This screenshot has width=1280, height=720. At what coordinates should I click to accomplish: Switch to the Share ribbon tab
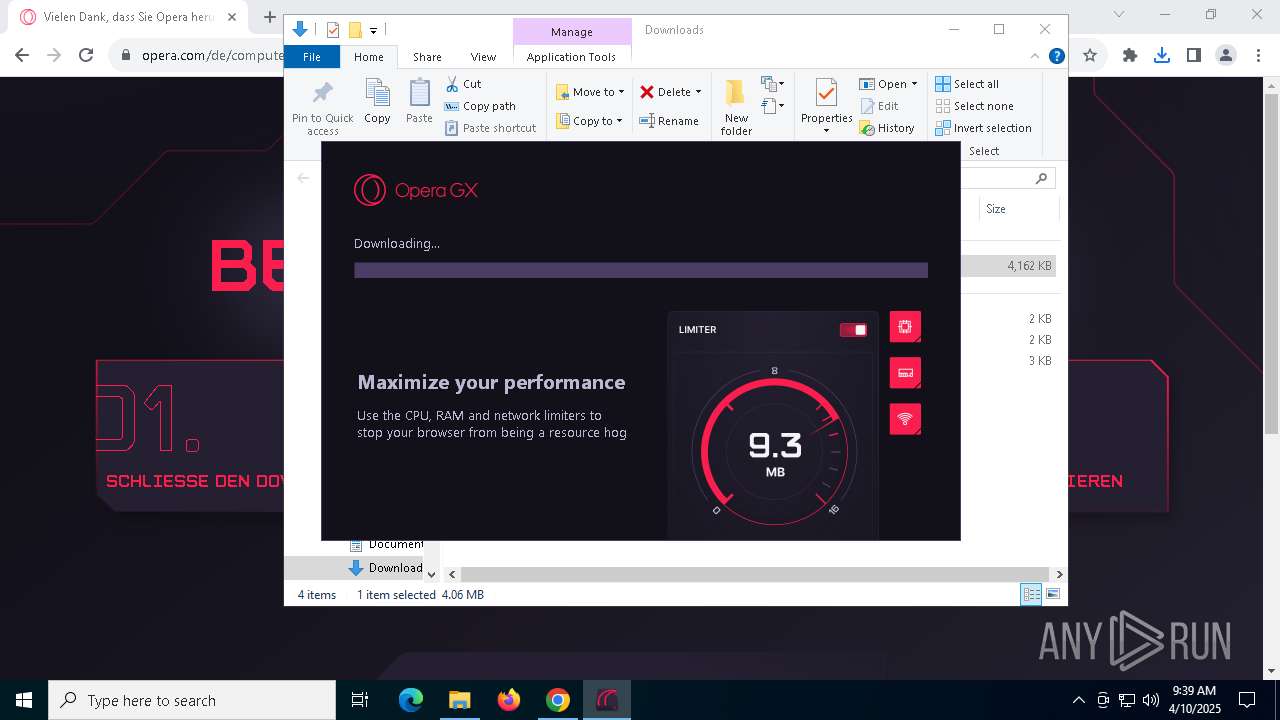[427, 57]
